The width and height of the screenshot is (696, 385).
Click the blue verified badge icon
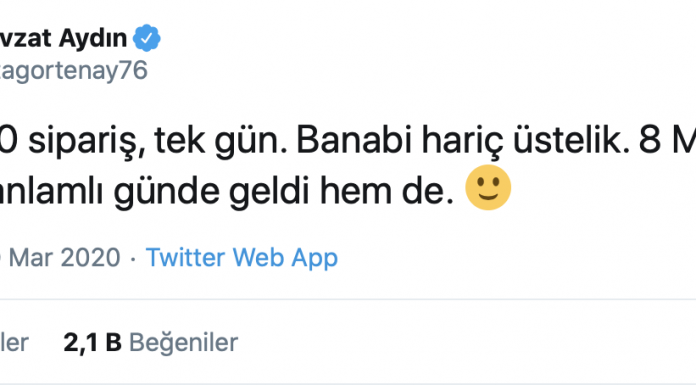(x=147, y=38)
